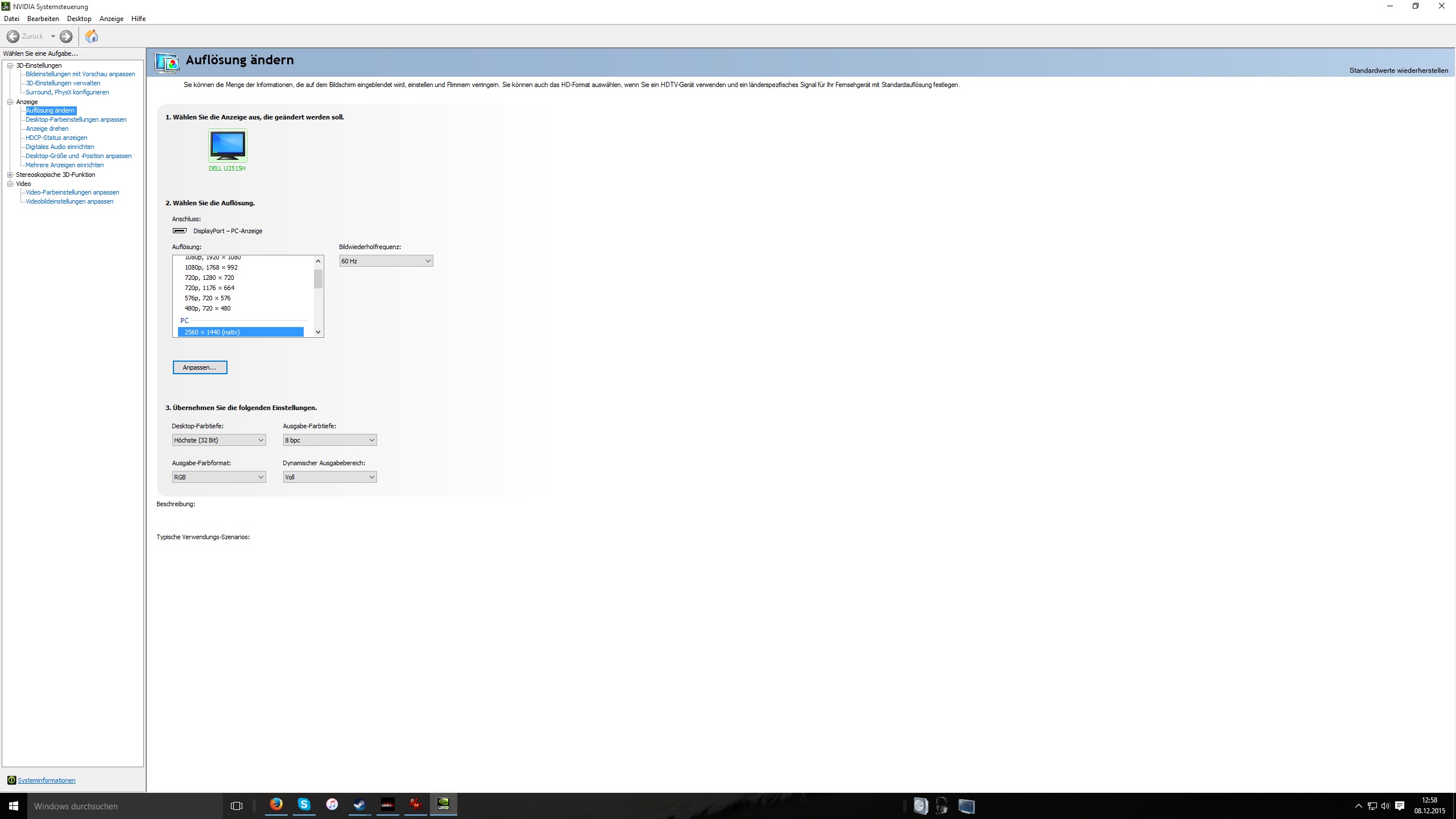
Task: Select the DELL U2515H monitor icon
Action: coord(227,146)
